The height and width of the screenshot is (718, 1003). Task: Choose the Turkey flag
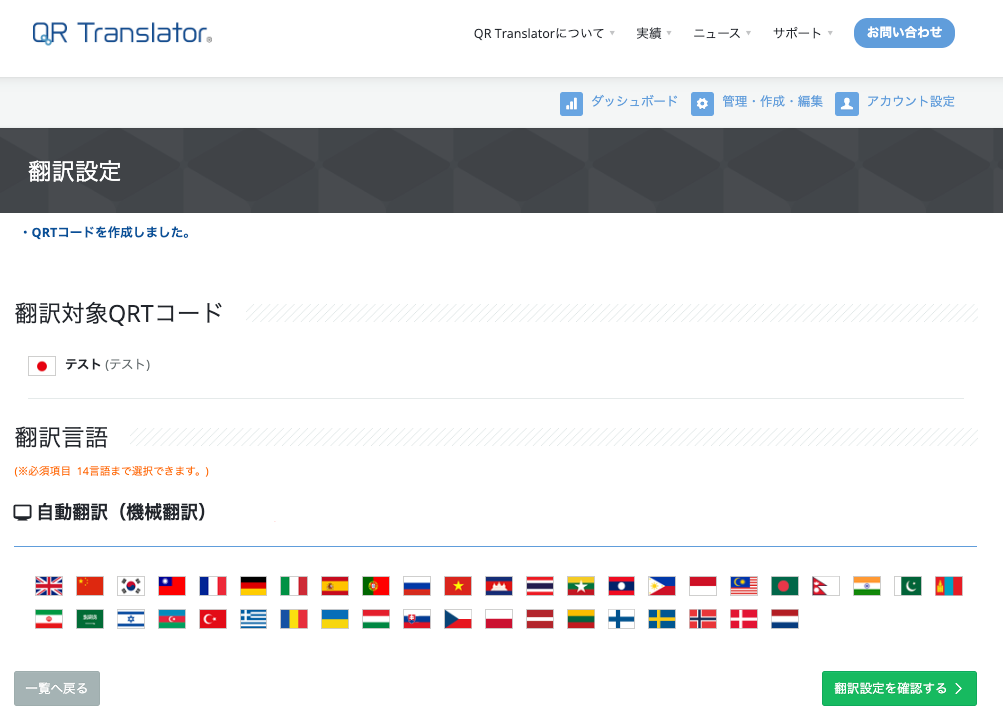212,619
